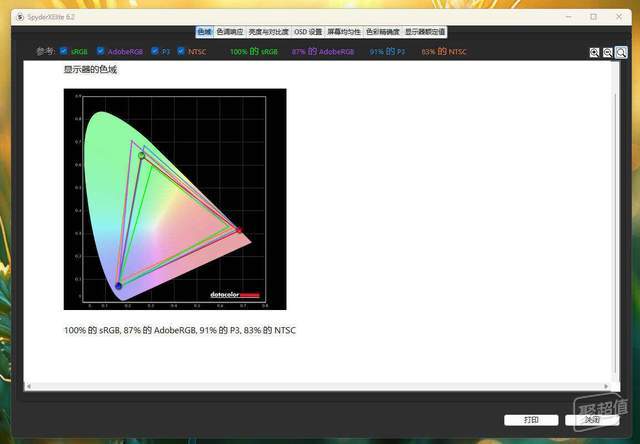The width and height of the screenshot is (640, 444).
Task: Minimize the SpyderXElite window
Action: [x=569, y=17]
